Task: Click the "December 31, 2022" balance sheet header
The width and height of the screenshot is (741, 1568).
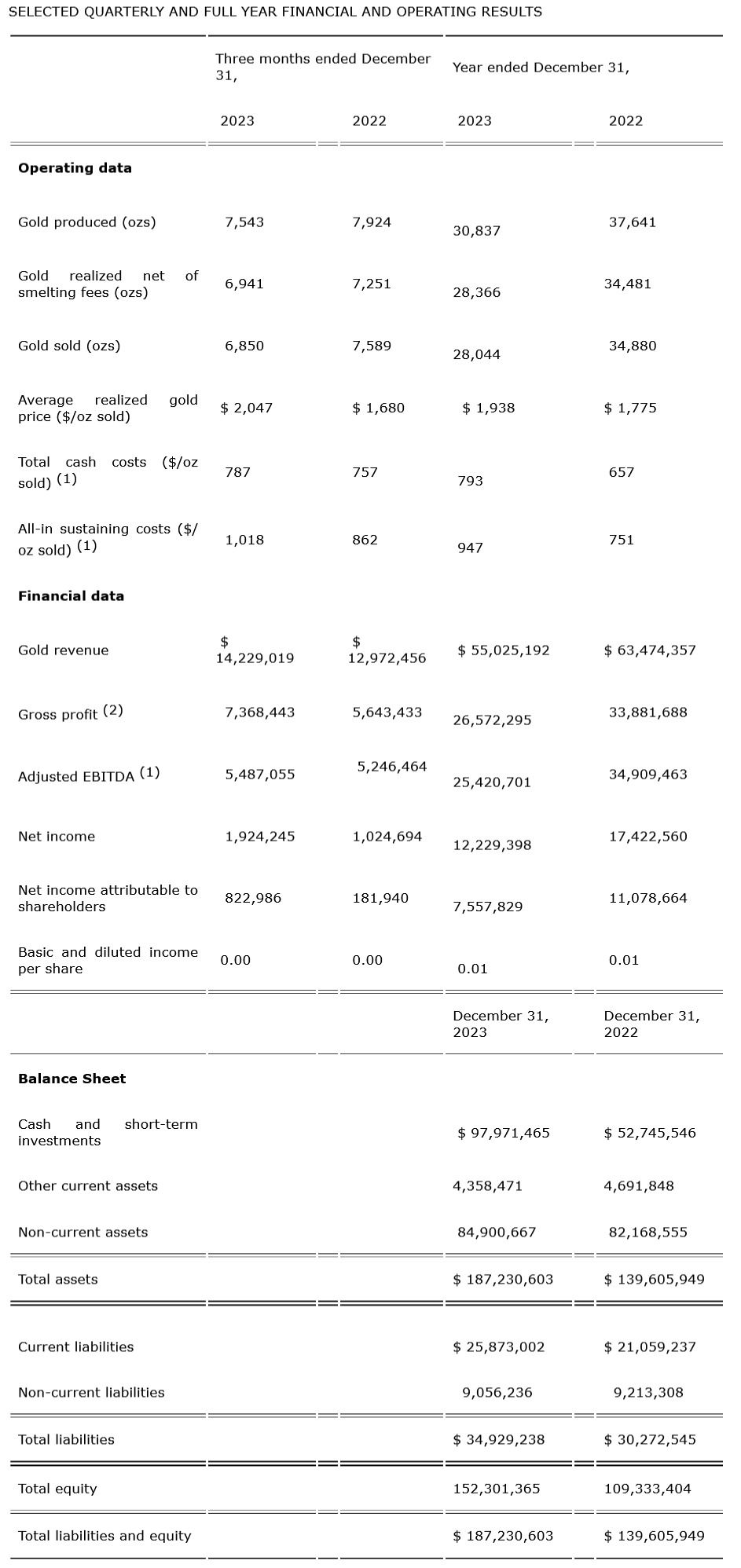Action: (651, 1024)
